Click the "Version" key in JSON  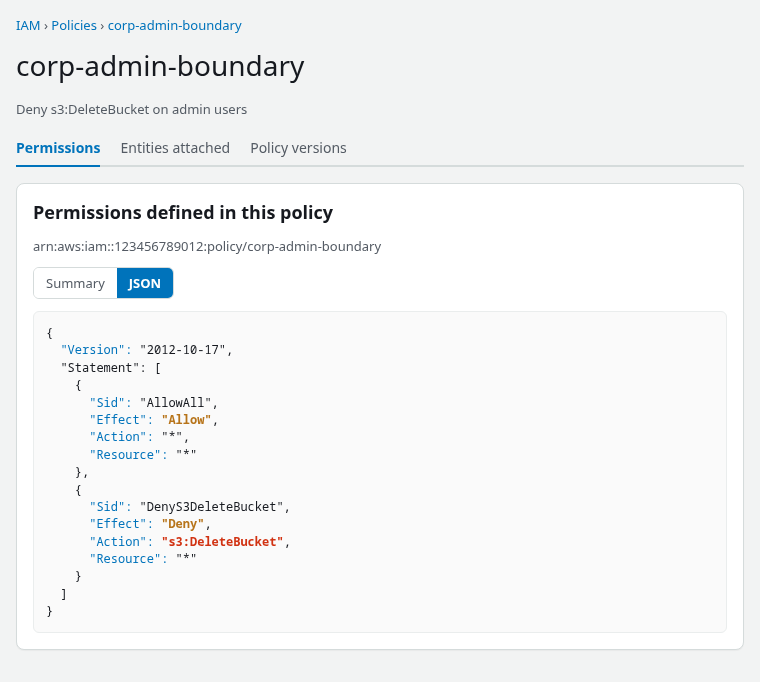93,350
